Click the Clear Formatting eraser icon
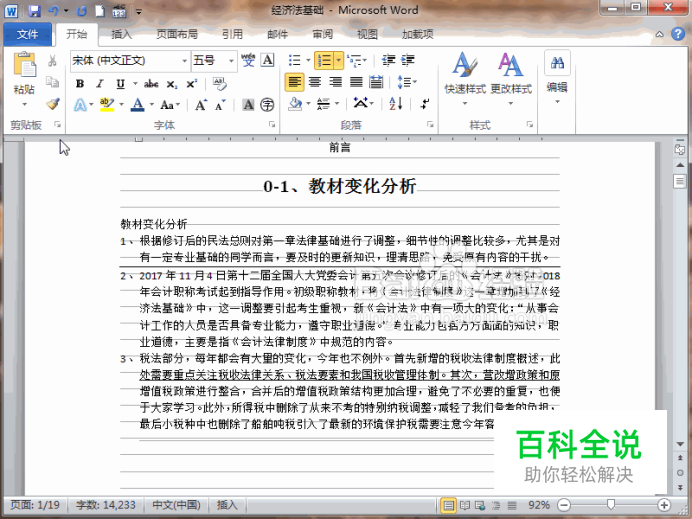This screenshot has width=692, height=519. [219, 83]
